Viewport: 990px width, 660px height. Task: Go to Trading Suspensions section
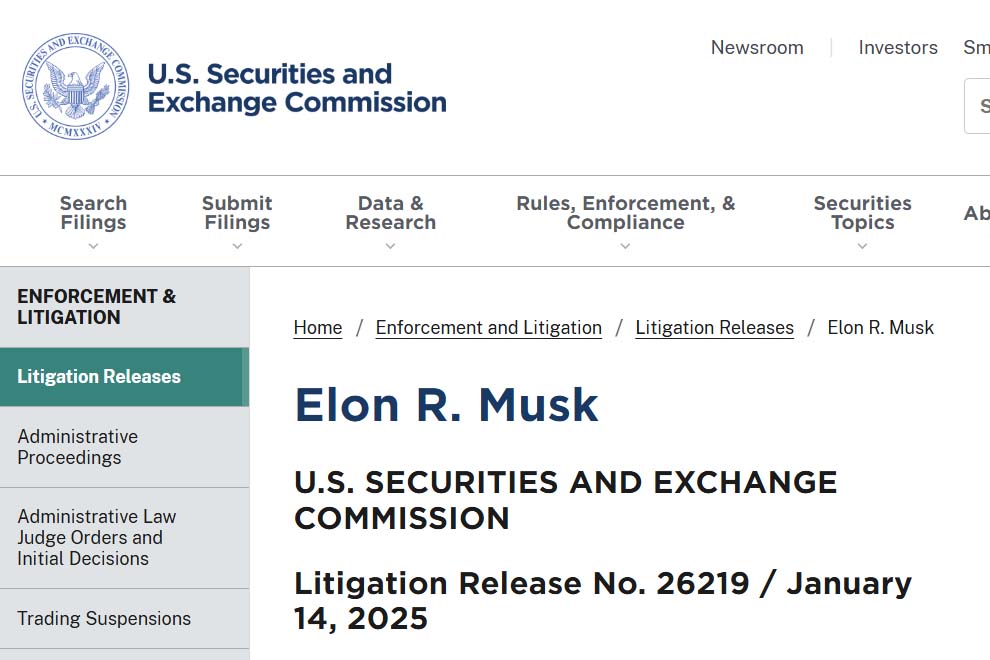tap(104, 619)
